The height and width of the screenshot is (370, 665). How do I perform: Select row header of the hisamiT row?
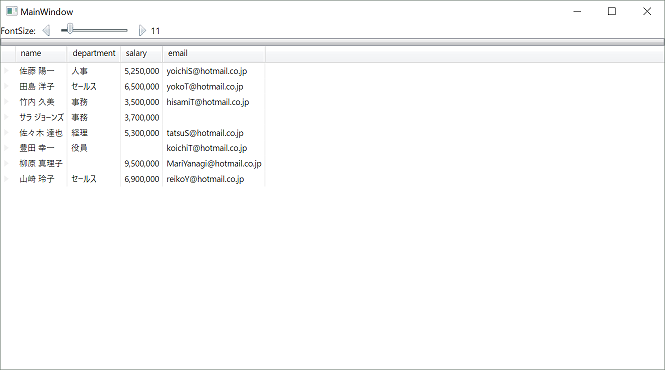tap(8, 102)
